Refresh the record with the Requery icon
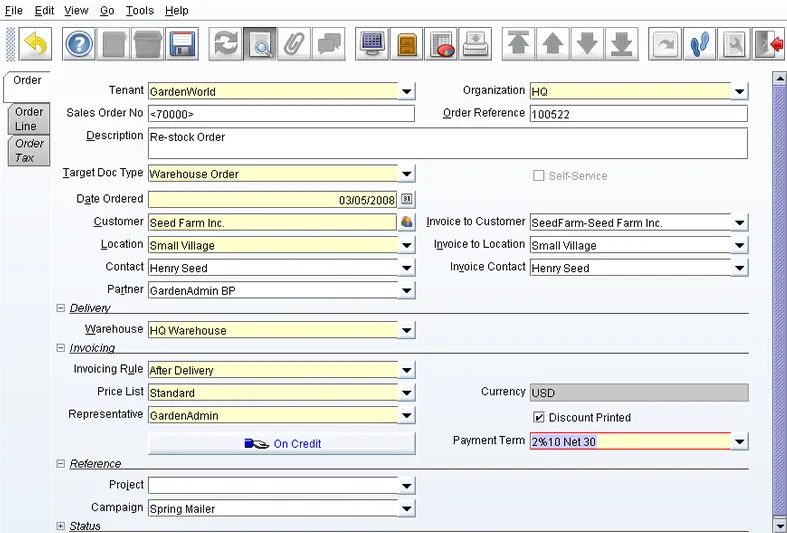The image size is (787, 533). (x=227, y=44)
